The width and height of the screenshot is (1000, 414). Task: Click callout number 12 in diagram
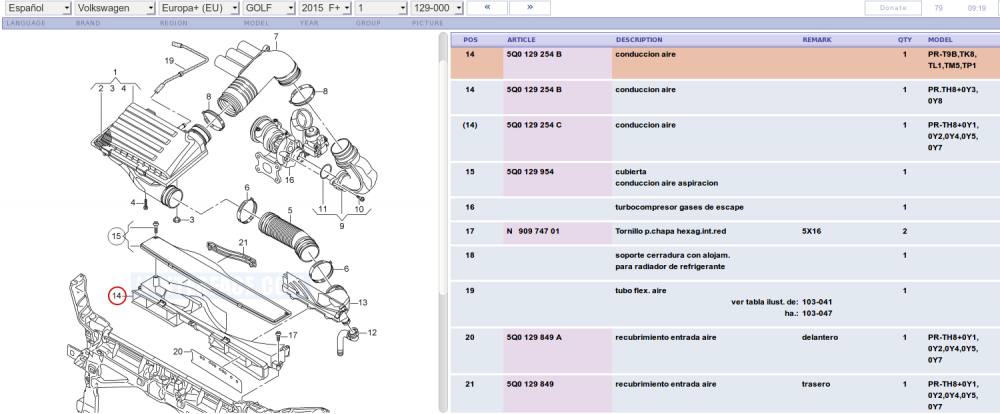372,332
